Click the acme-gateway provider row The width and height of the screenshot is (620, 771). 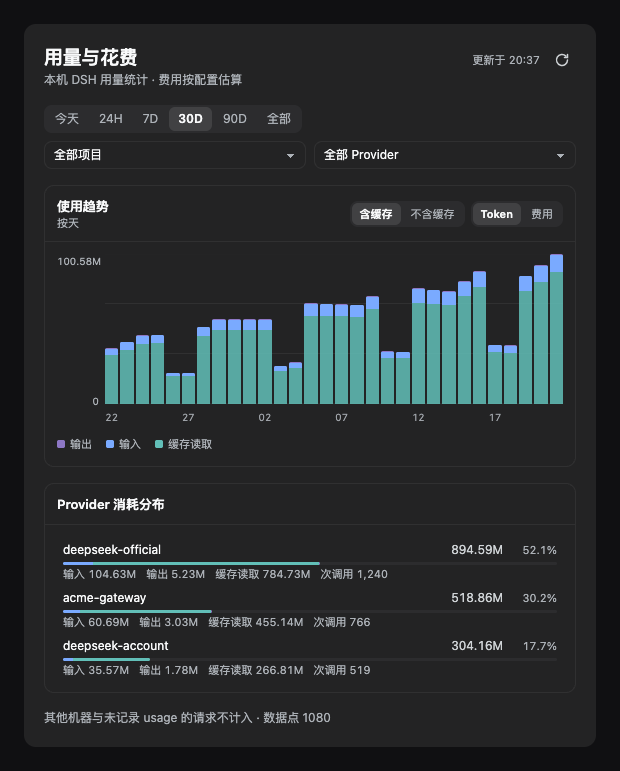pos(310,609)
